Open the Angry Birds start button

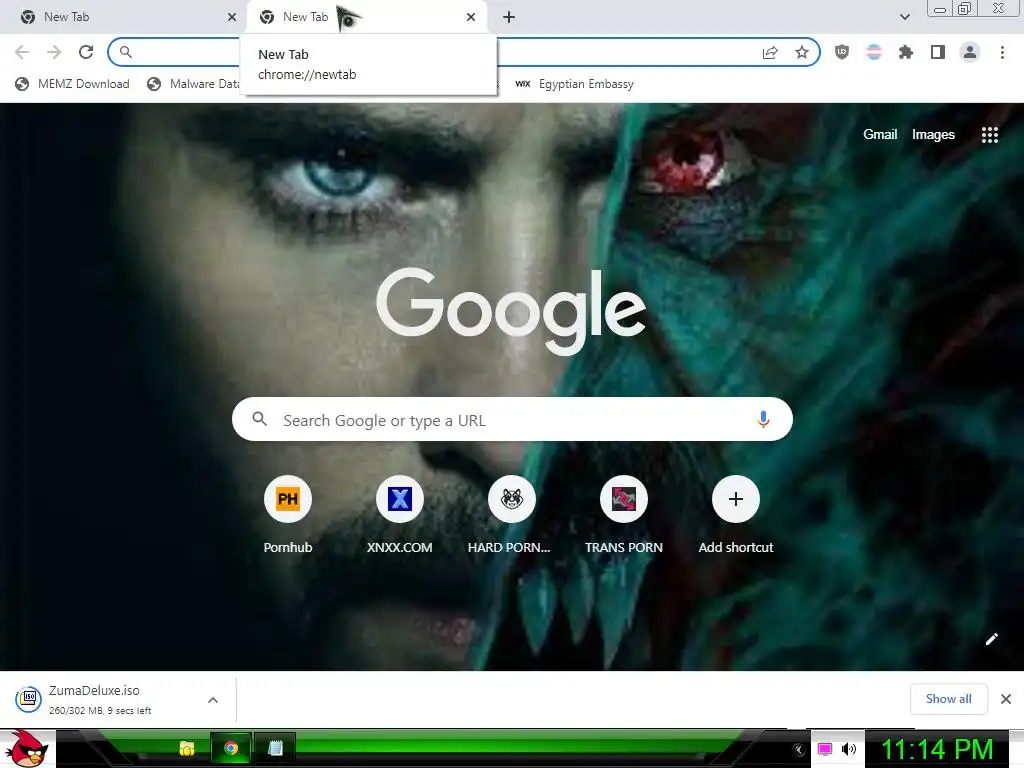coord(27,748)
